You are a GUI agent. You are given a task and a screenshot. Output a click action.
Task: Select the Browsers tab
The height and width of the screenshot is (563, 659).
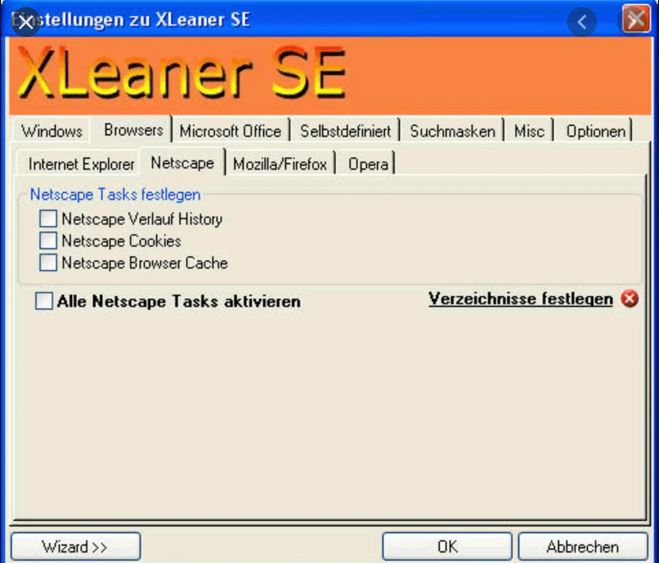133,130
